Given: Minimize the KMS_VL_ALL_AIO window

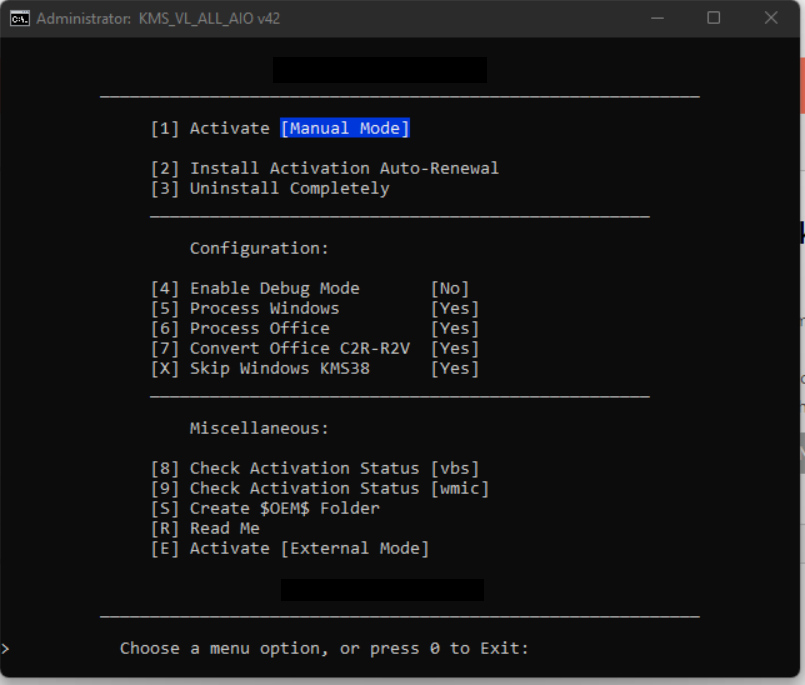Looking at the screenshot, I should [x=657, y=18].
